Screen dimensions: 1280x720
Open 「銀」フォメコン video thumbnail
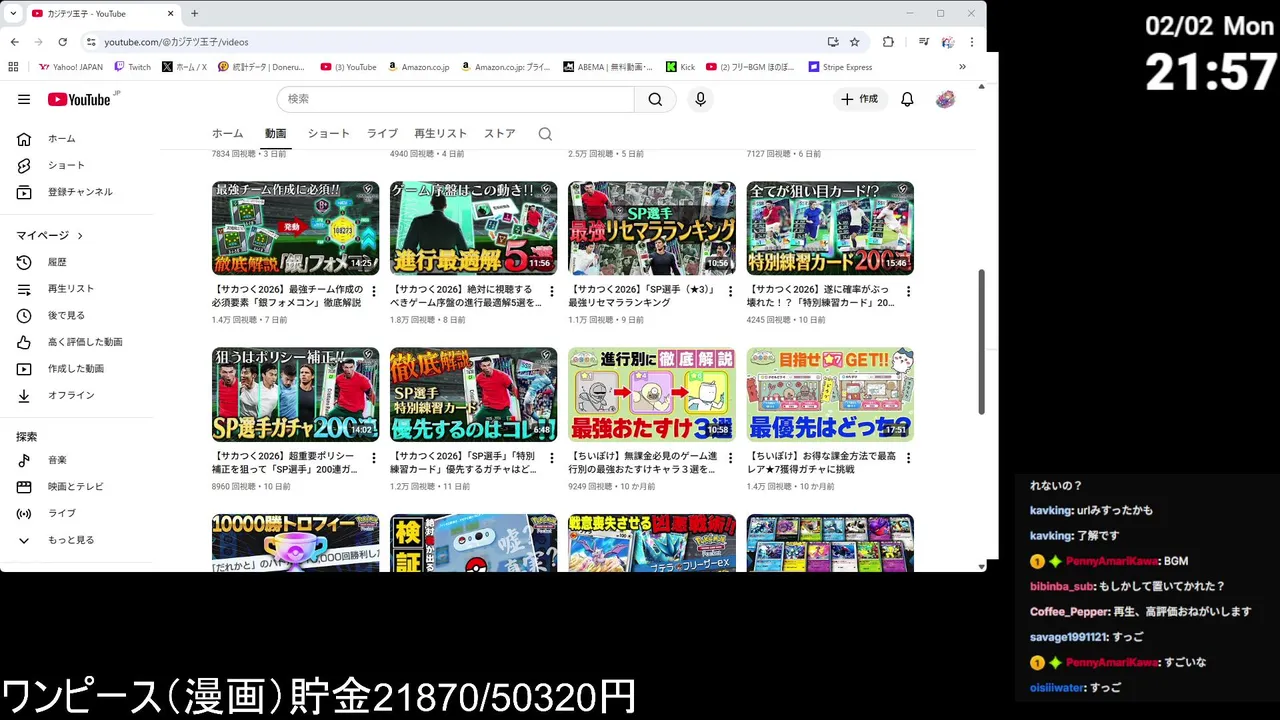(x=295, y=228)
